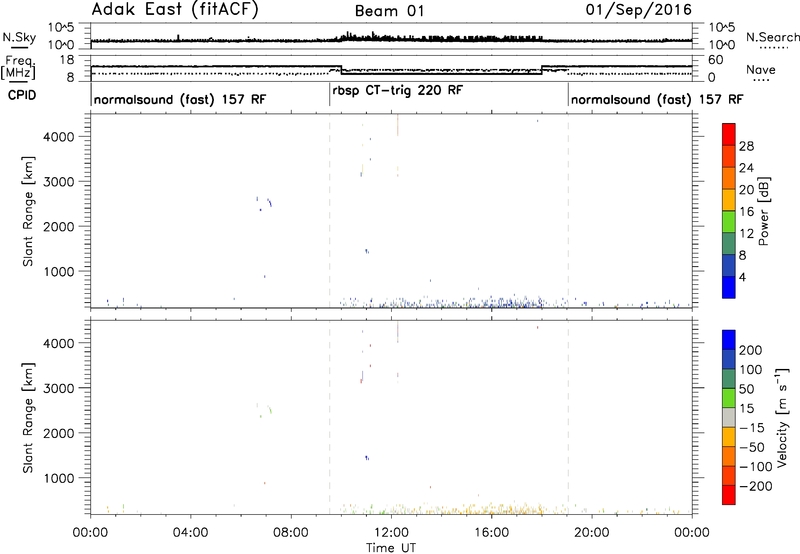Screen dimensions: 800x554
Task: Click the 'Nave' legend label
Action: pos(760,69)
